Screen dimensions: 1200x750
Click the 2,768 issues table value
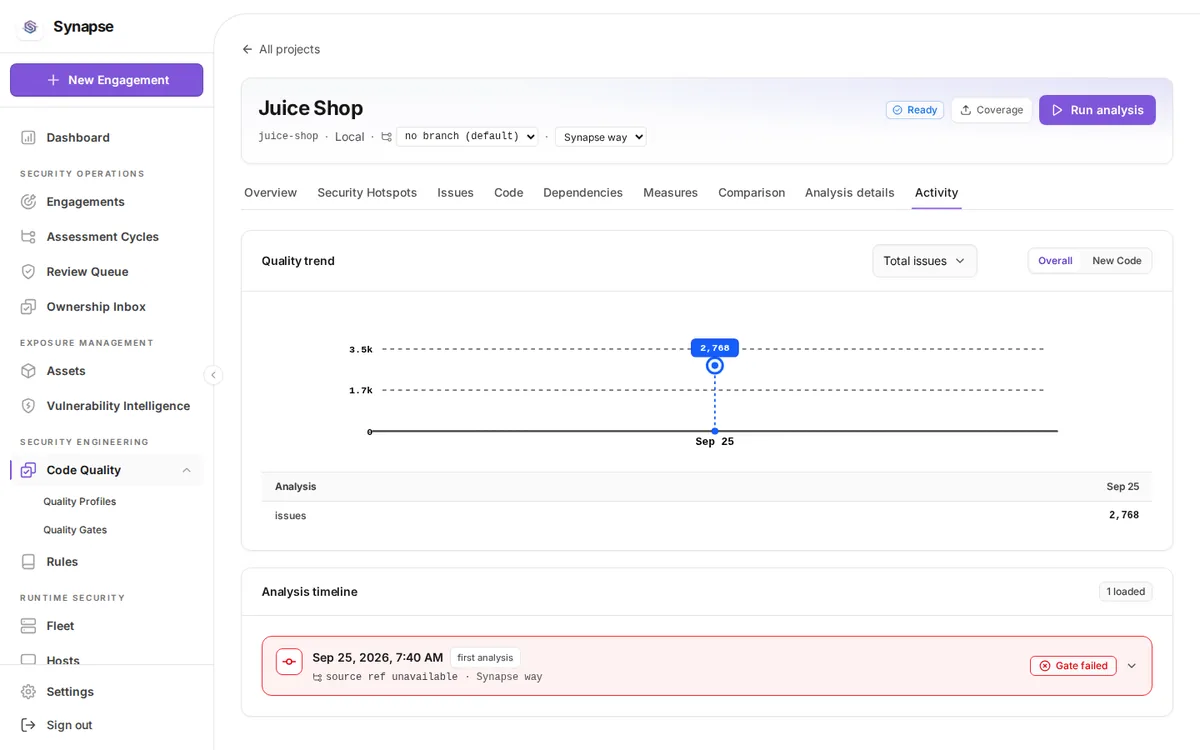click(x=1123, y=516)
